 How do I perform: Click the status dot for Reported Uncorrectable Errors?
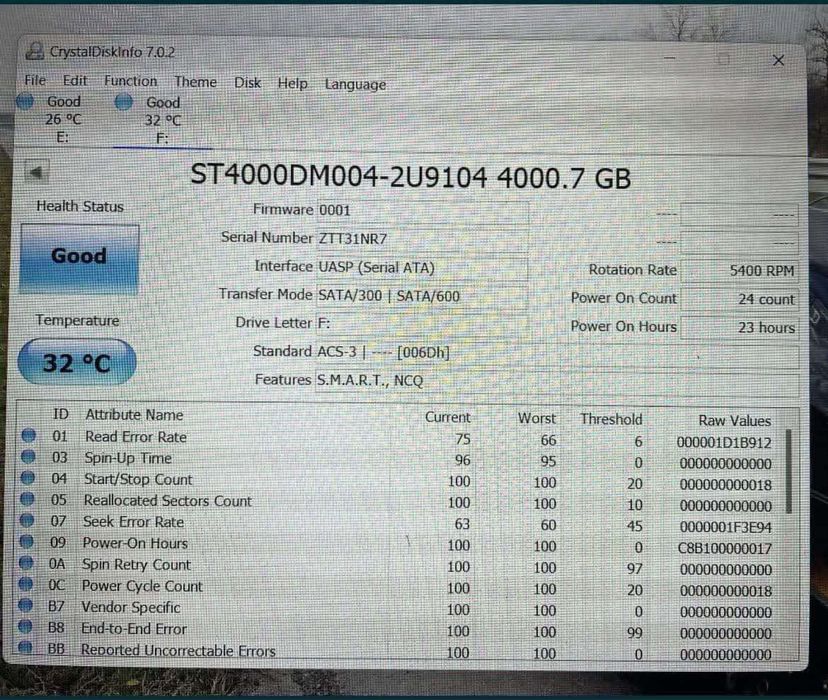click(24, 647)
